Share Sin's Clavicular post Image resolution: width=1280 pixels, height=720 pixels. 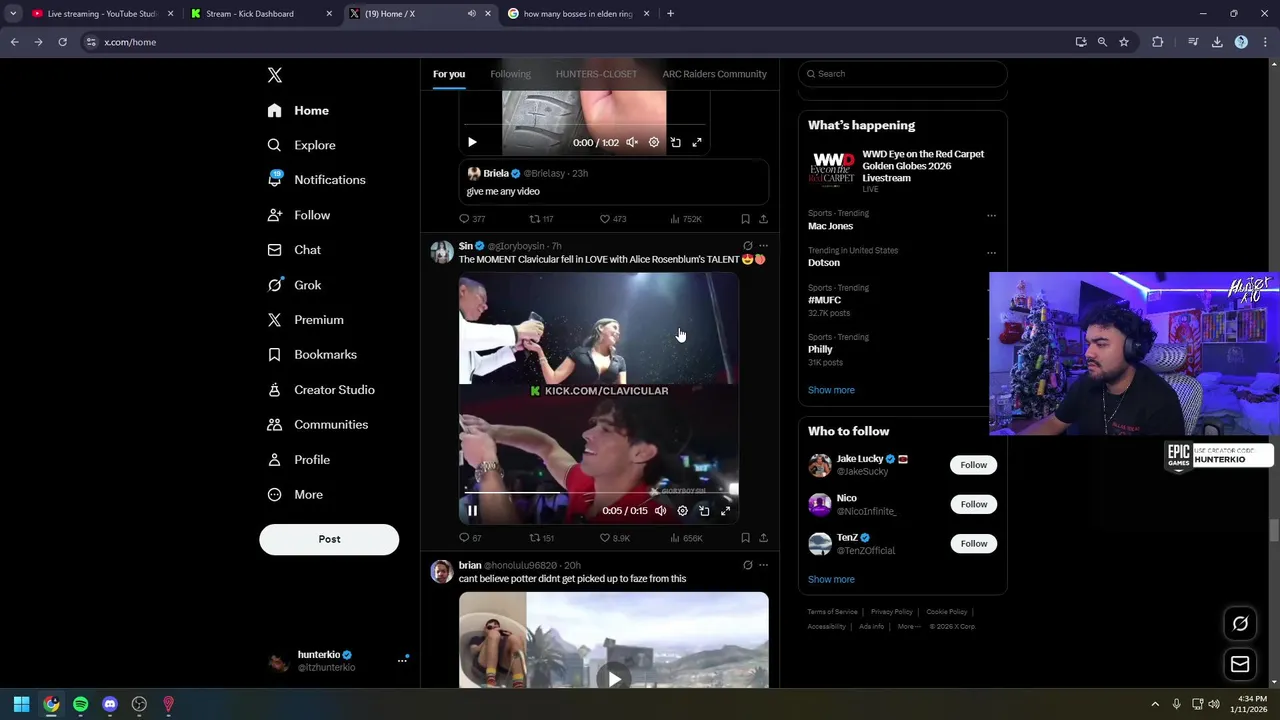pyautogui.click(x=763, y=538)
